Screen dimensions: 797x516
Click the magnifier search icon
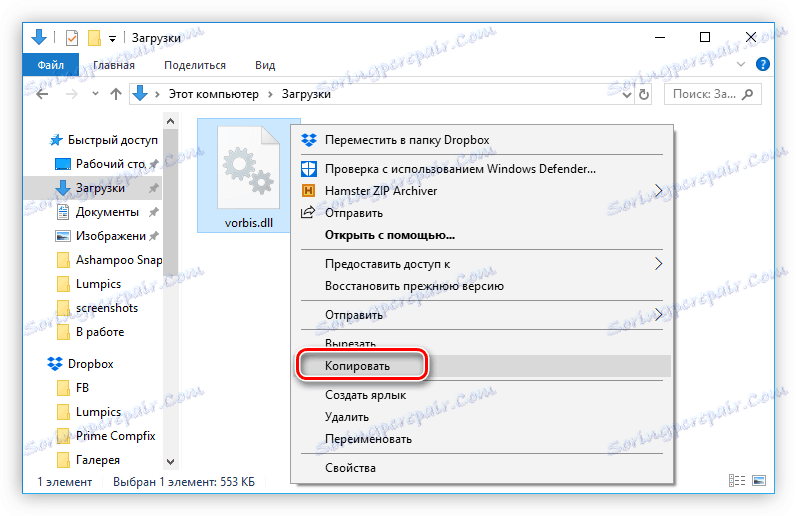coord(747,94)
